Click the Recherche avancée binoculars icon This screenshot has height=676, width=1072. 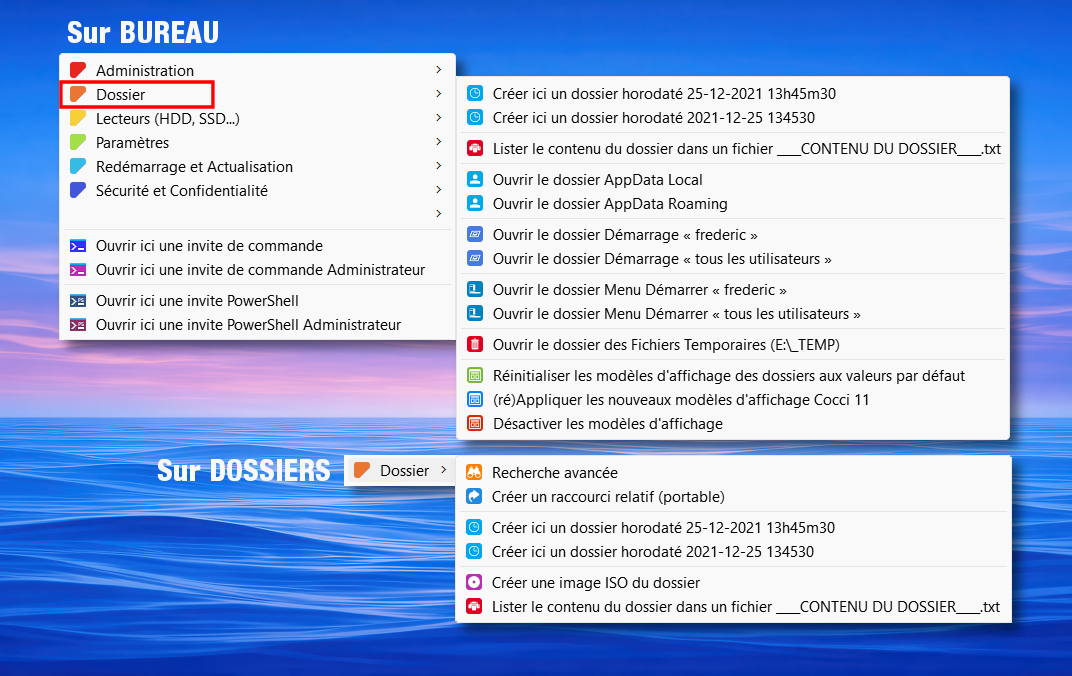click(x=474, y=472)
